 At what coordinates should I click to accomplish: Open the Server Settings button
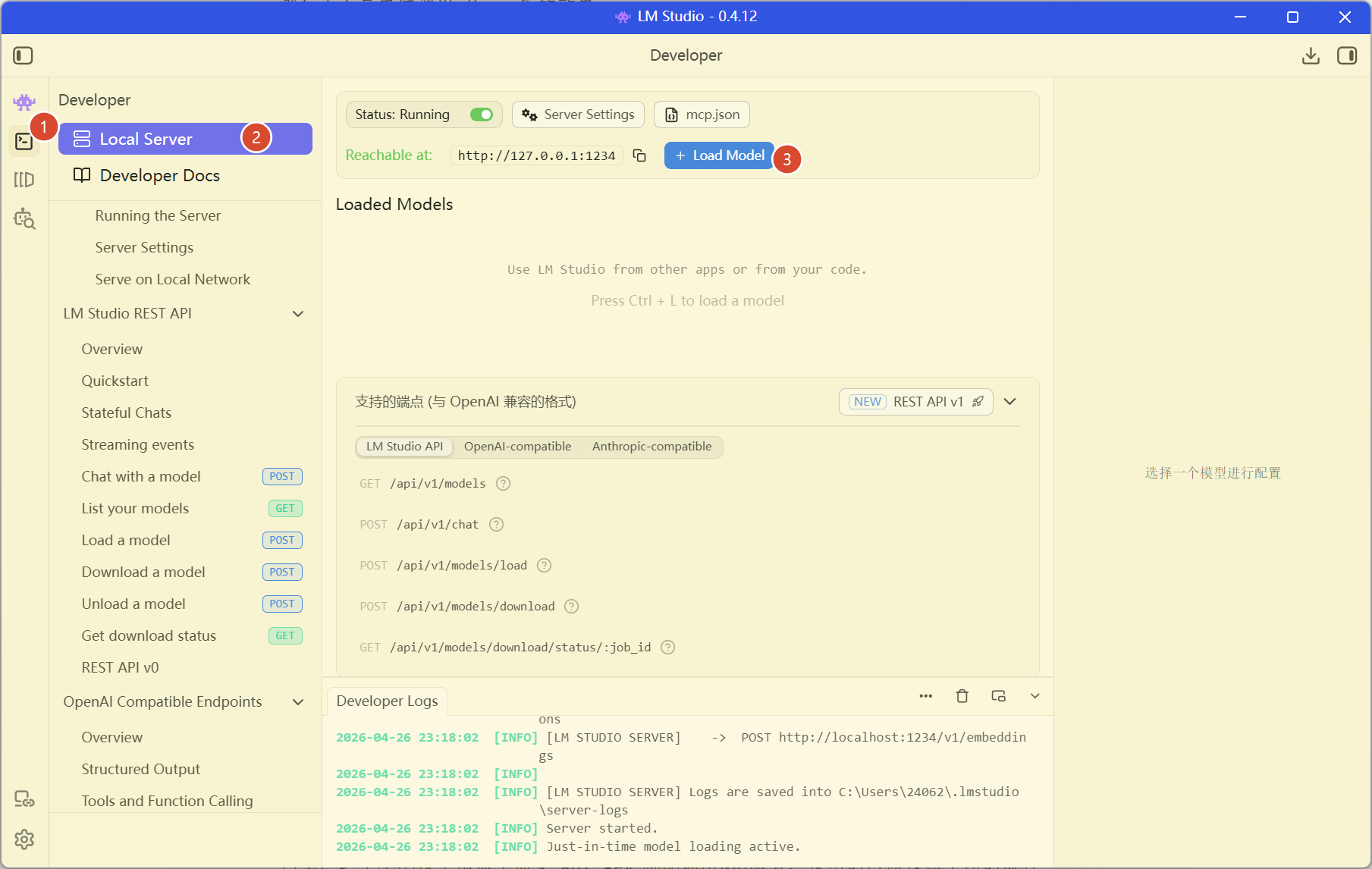pyautogui.click(x=578, y=115)
